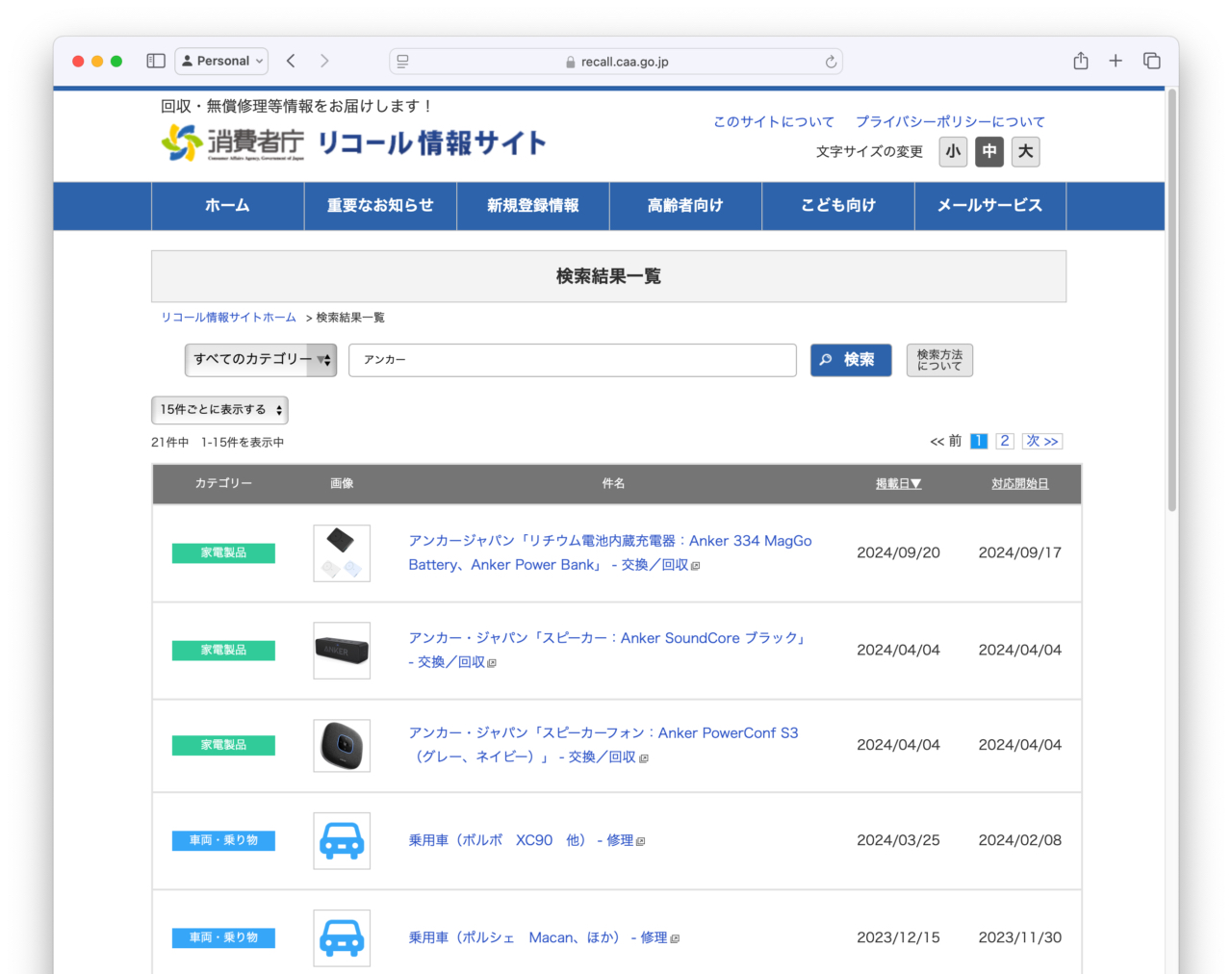Open the ホーム navigation tab
The image size is (1232, 974).
pyautogui.click(x=228, y=206)
